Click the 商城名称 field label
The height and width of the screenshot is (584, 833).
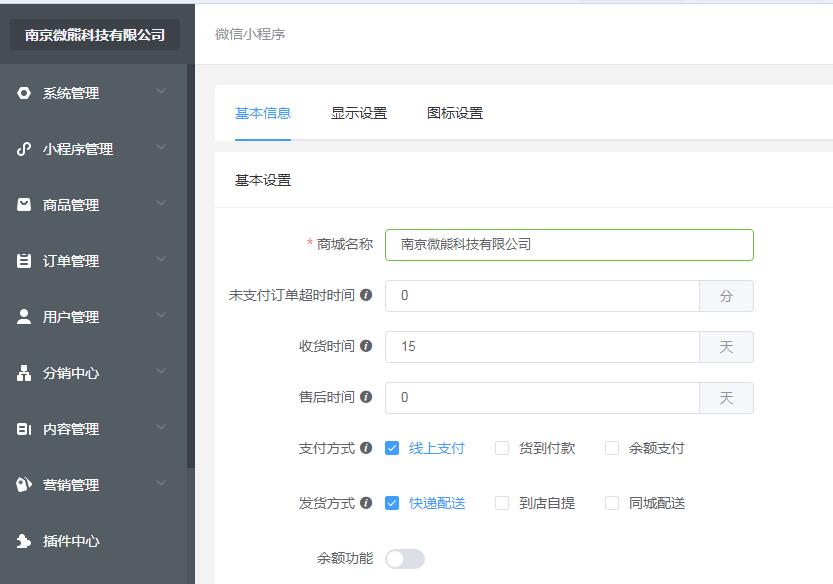pos(345,244)
